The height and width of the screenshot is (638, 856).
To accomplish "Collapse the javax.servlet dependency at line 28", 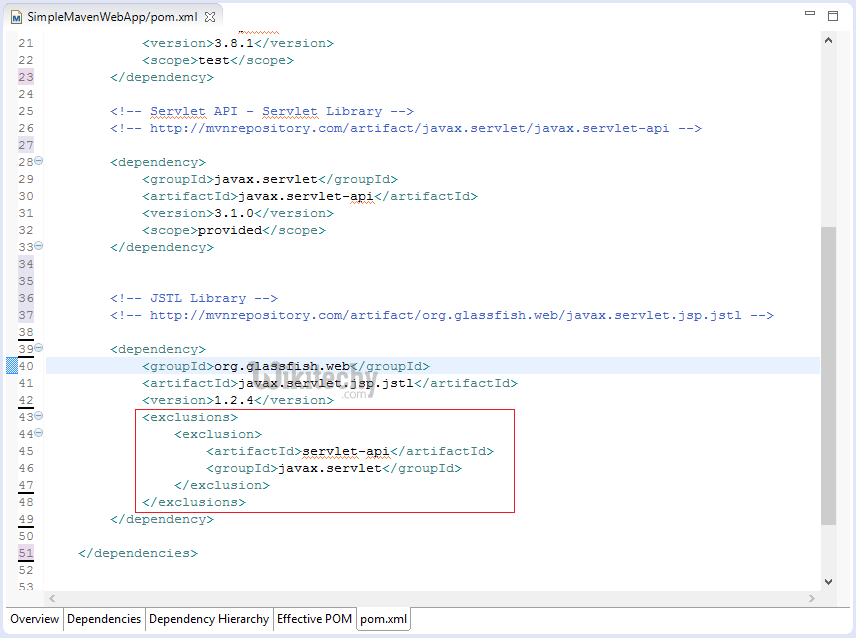I will click(x=39, y=161).
